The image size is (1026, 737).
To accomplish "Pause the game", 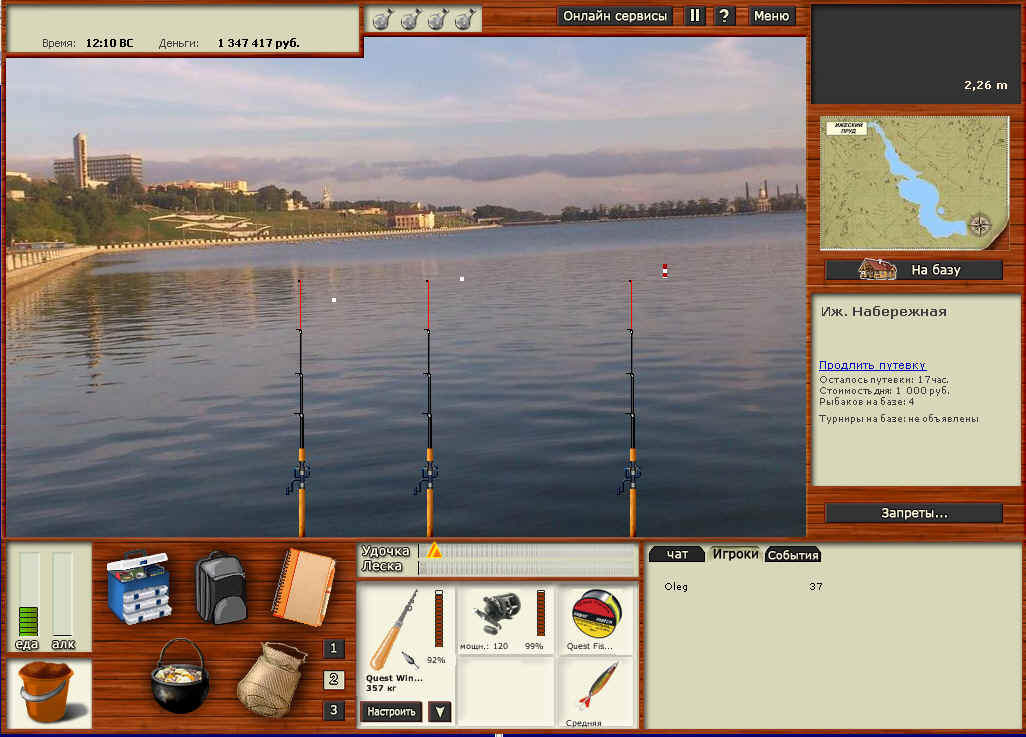I will [x=695, y=16].
